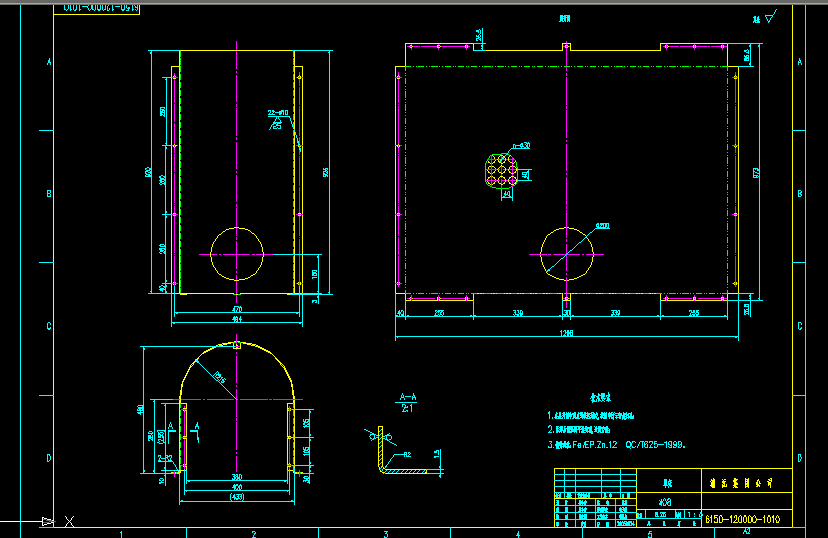
Task: Select the Fe/EP.Zn.12 technical note line
Action: point(620,445)
